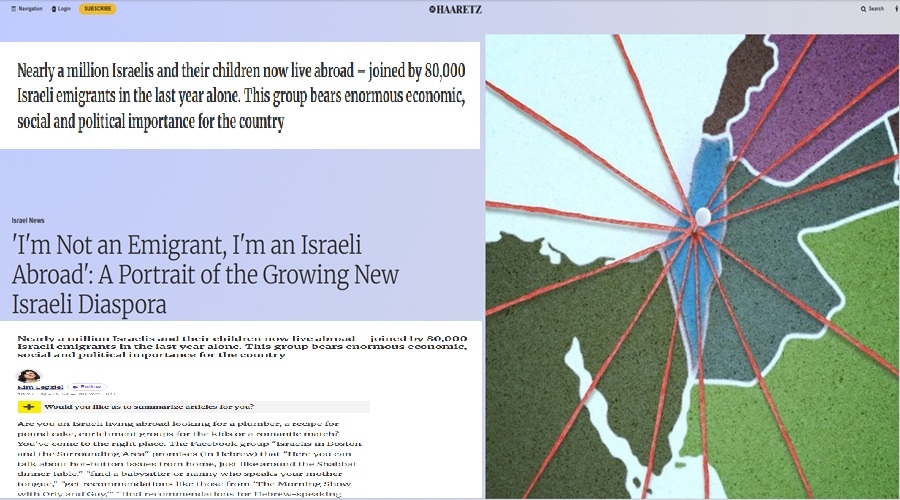Click the author name link
900x500 pixels.
tap(40, 386)
